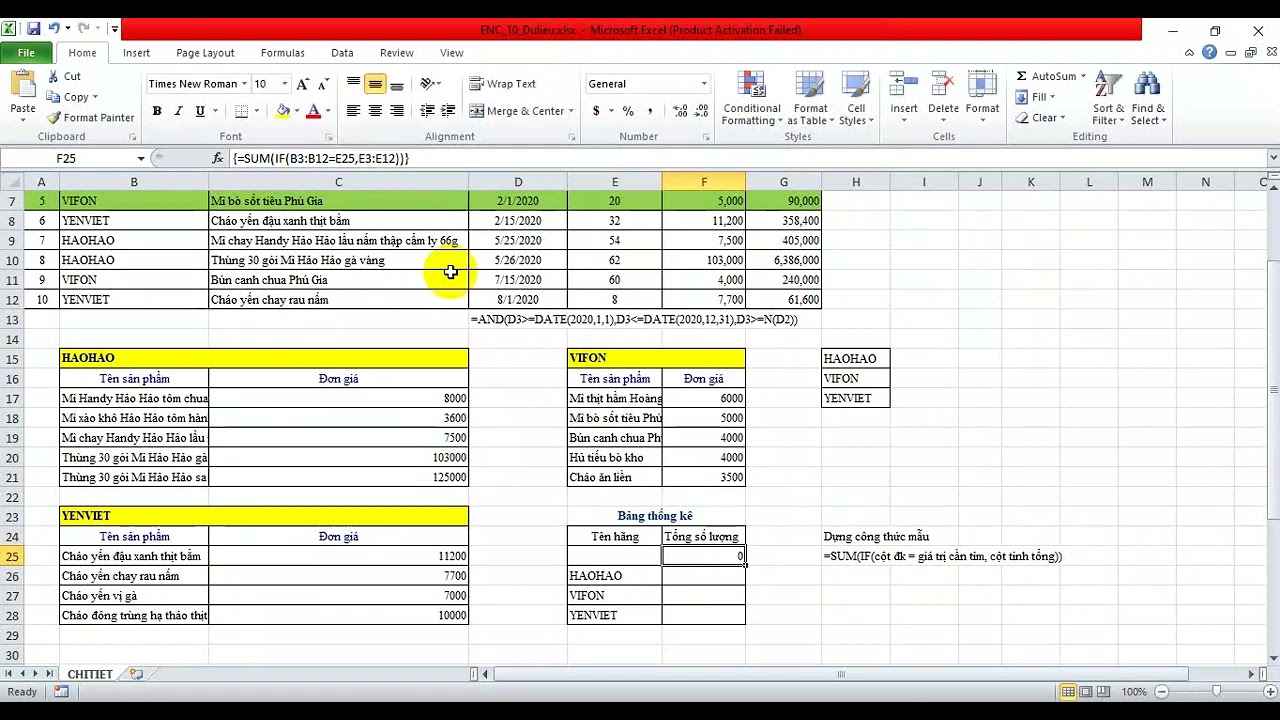
Task: Switch to the Data tab
Action: click(342, 53)
